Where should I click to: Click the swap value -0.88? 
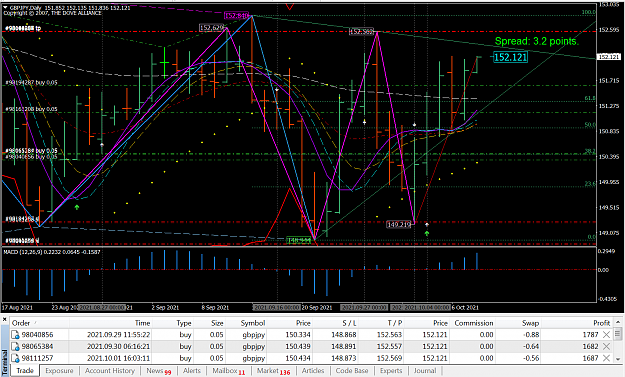[x=532, y=335]
